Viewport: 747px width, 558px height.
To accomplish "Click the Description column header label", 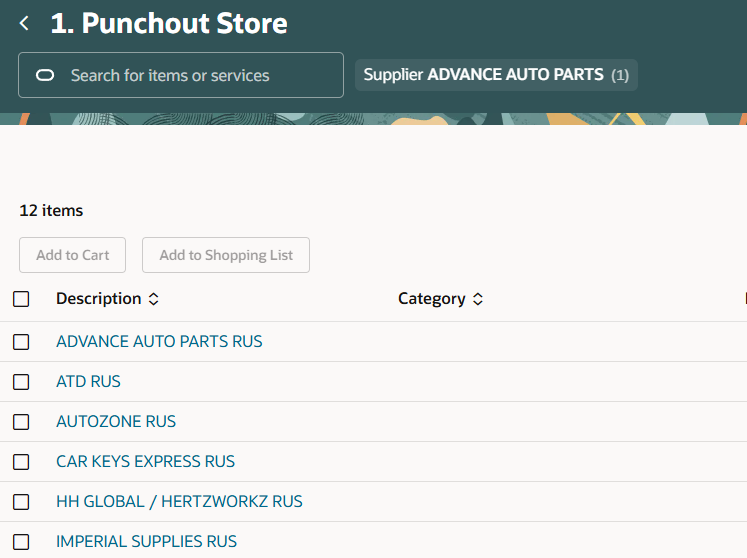I will [x=99, y=298].
